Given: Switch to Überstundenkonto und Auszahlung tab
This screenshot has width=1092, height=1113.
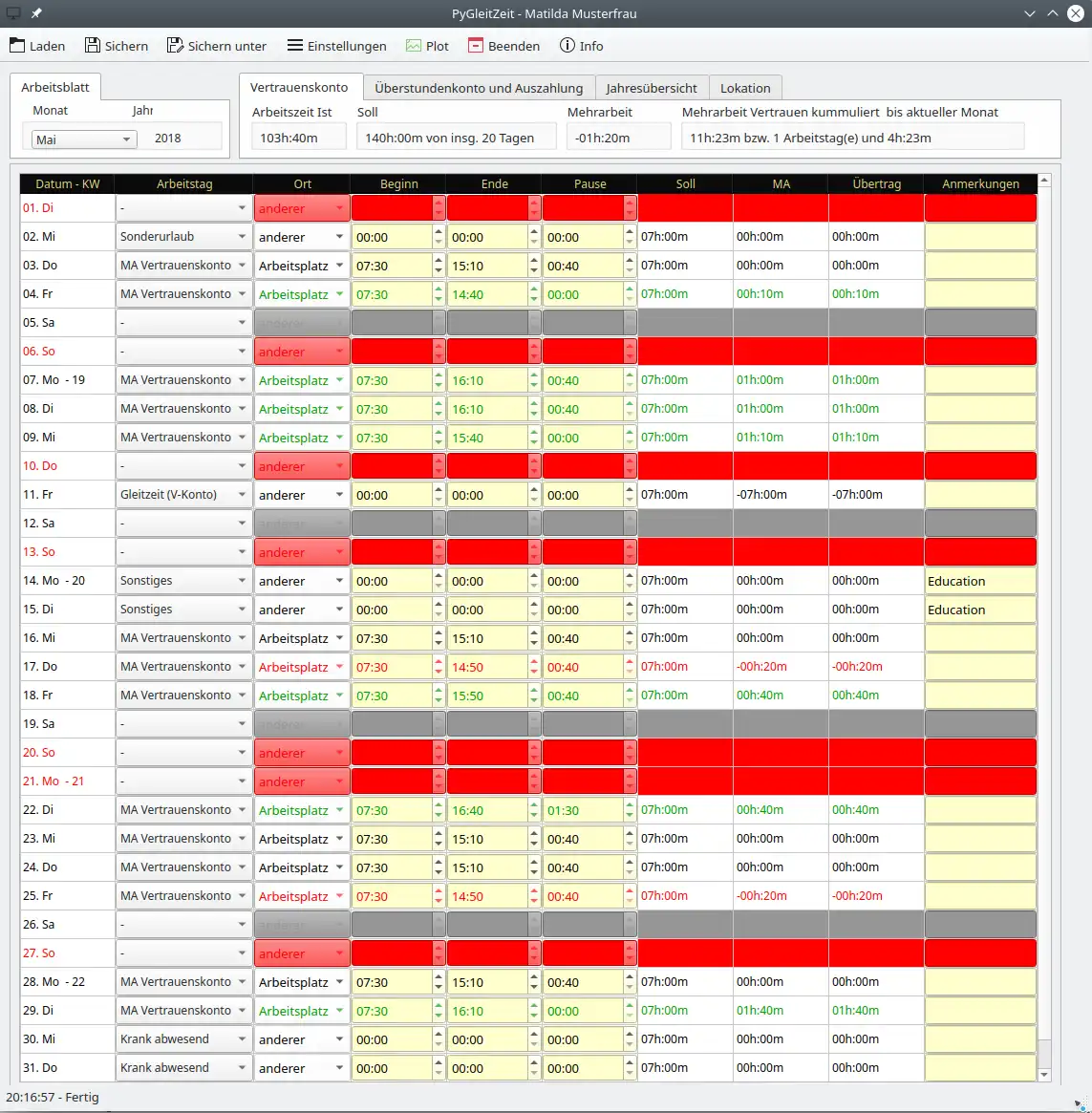Looking at the screenshot, I should click(x=479, y=88).
